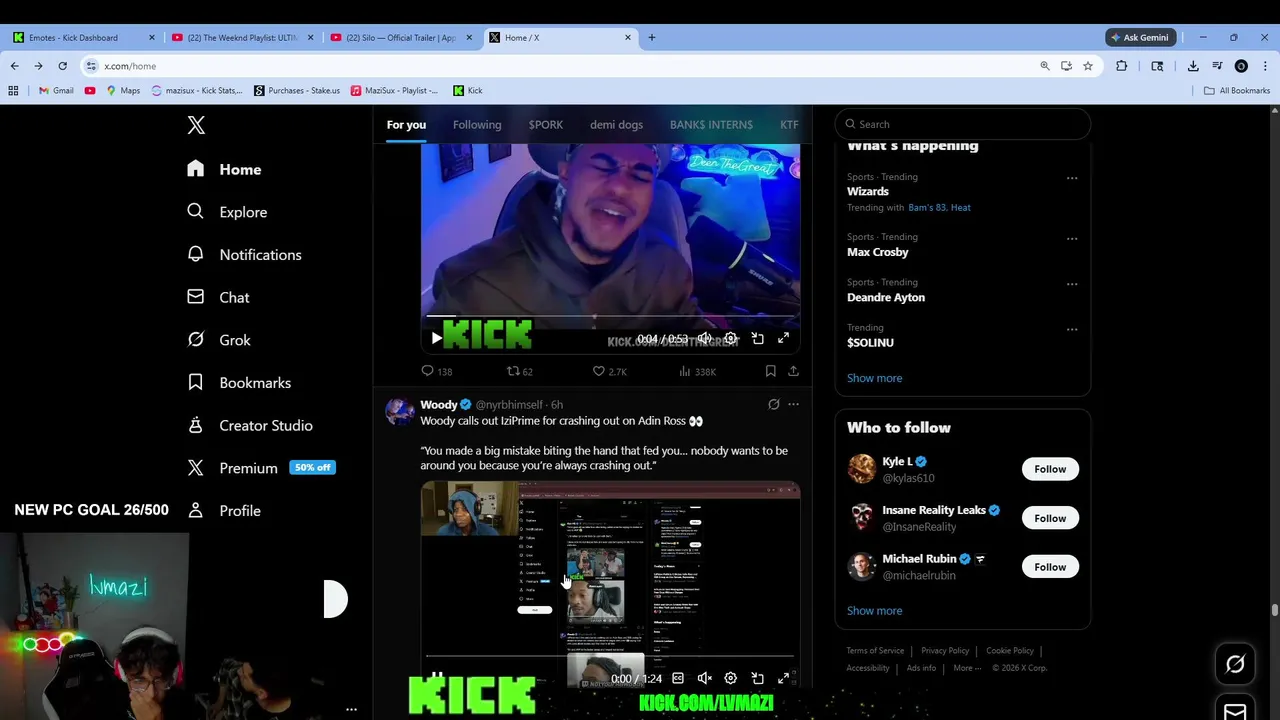View analytics showing 338K views
The width and height of the screenshot is (1280, 720).
point(697,371)
